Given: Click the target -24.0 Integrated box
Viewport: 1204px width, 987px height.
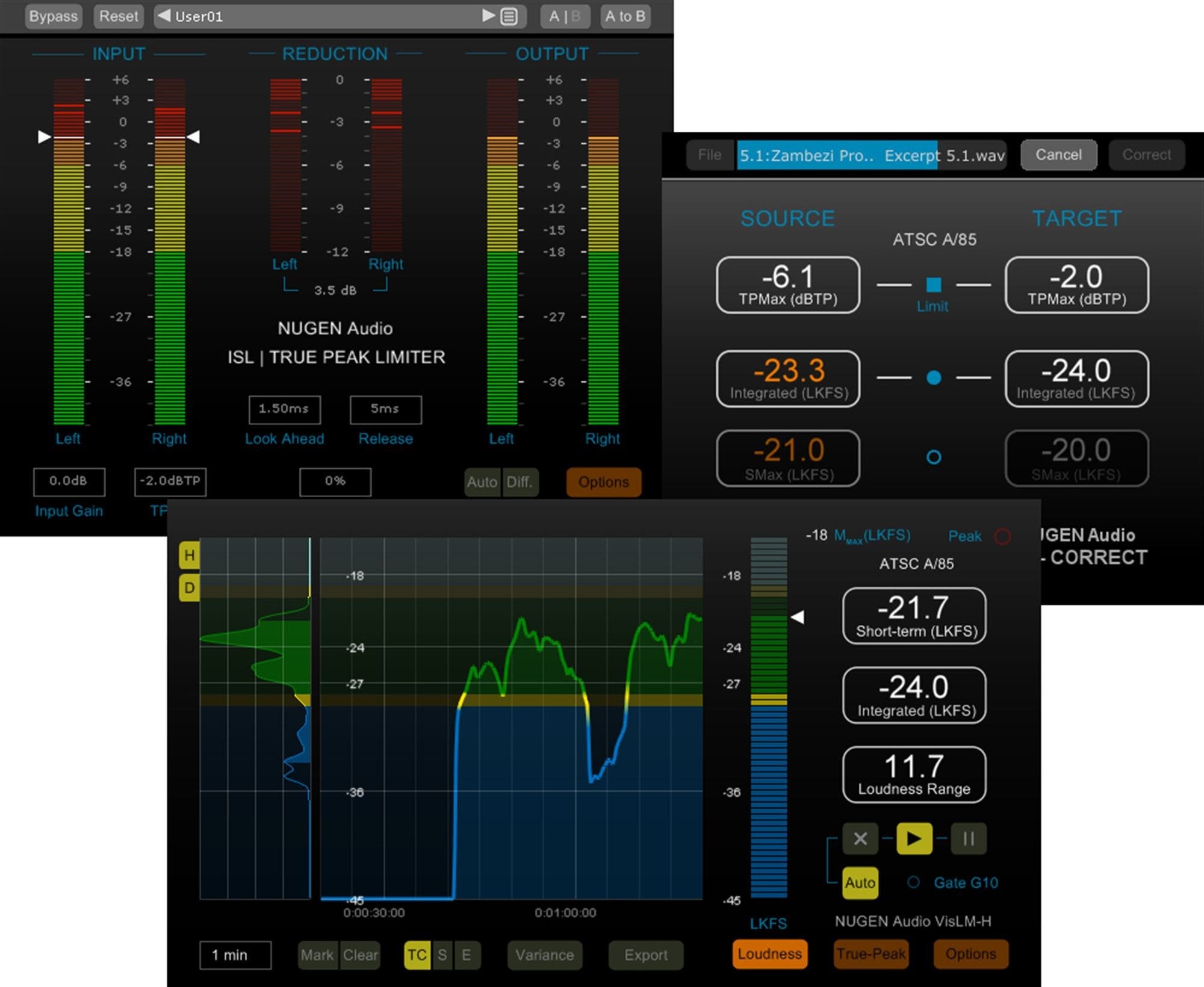Looking at the screenshot, I should tap(1077, 379).
